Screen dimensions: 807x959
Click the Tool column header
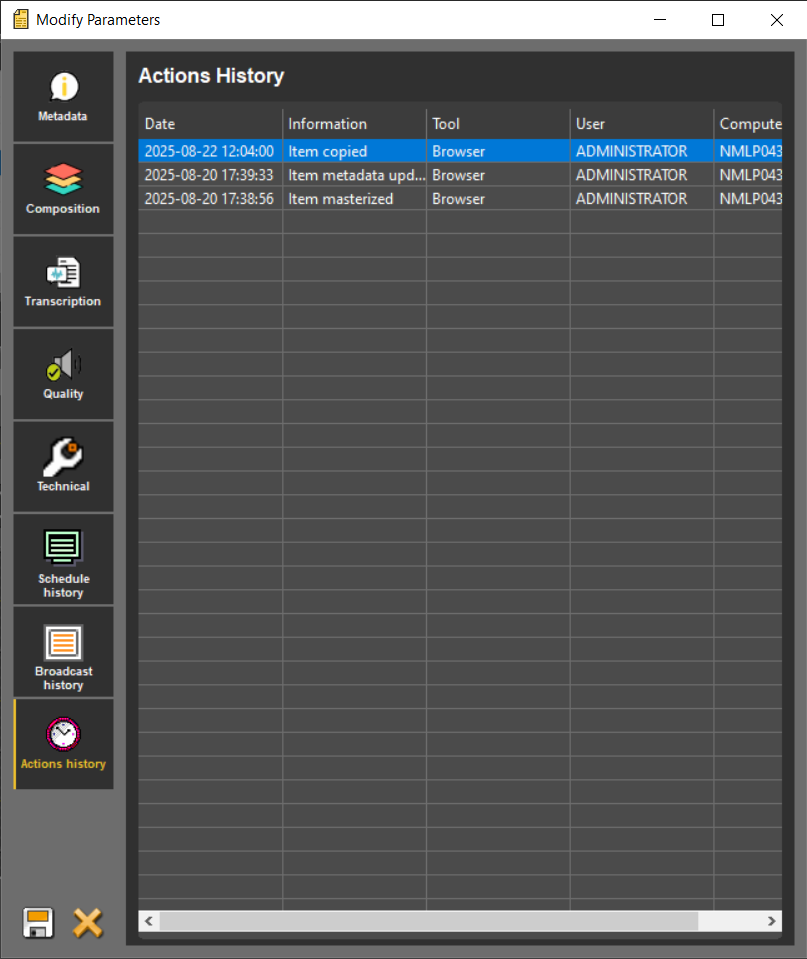pyautogui.click(x=498, y=124)
